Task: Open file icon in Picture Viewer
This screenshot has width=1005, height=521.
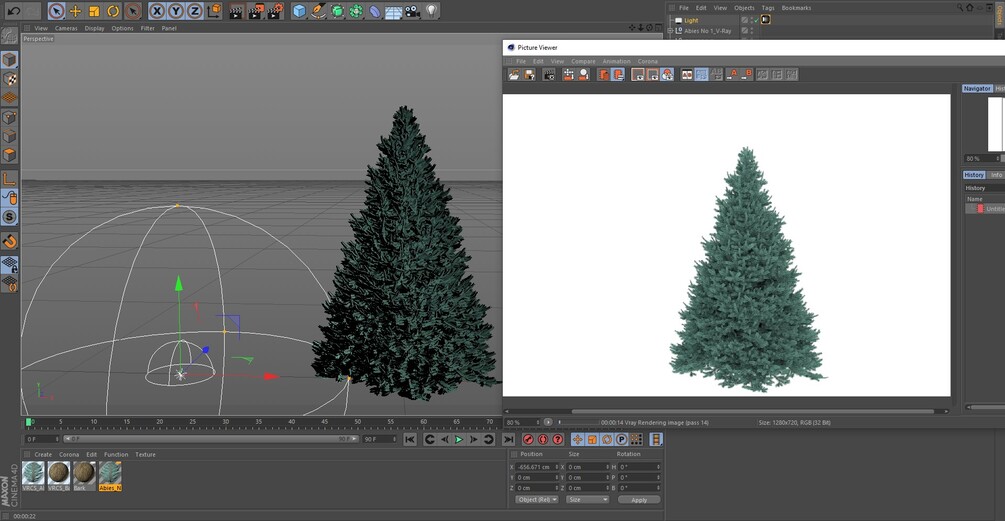Action: click(x=514, y=75)
